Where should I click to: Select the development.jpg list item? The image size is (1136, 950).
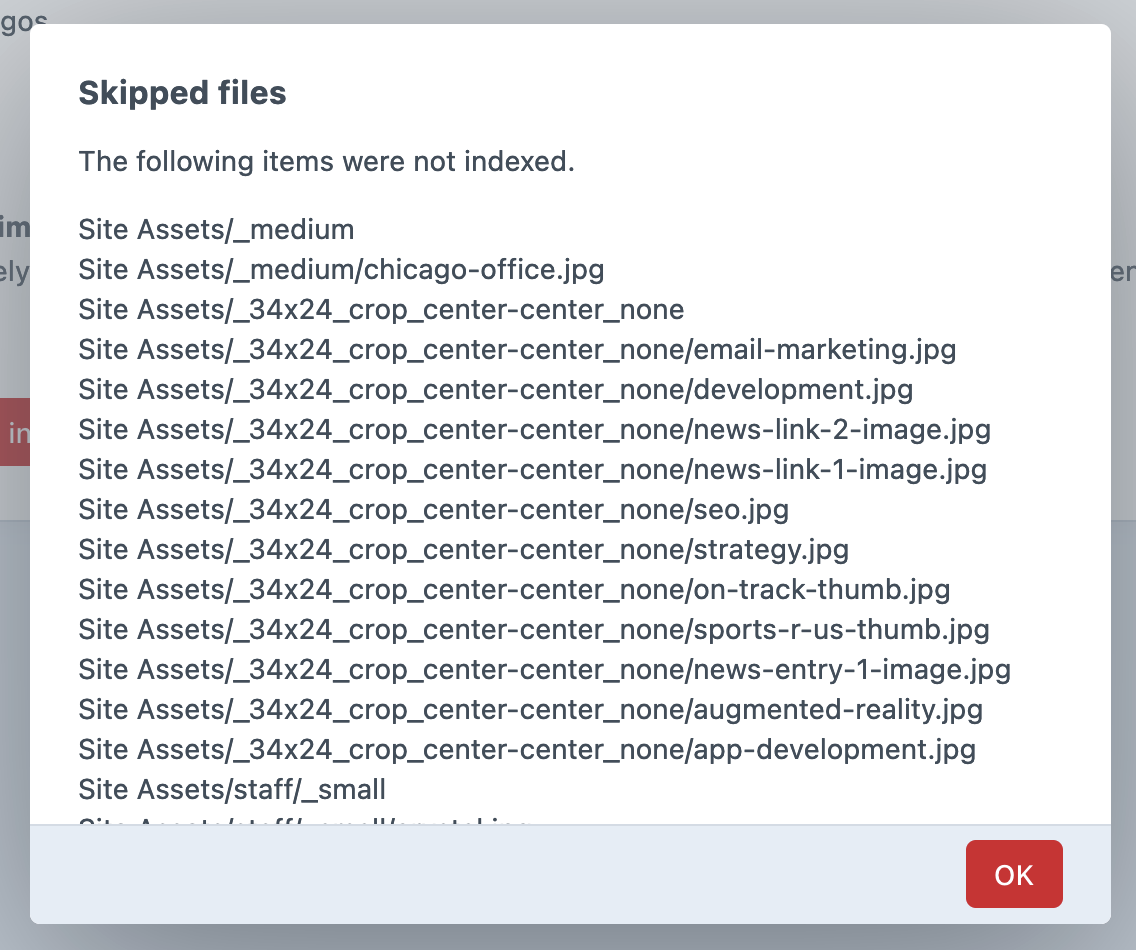(495, 389)
